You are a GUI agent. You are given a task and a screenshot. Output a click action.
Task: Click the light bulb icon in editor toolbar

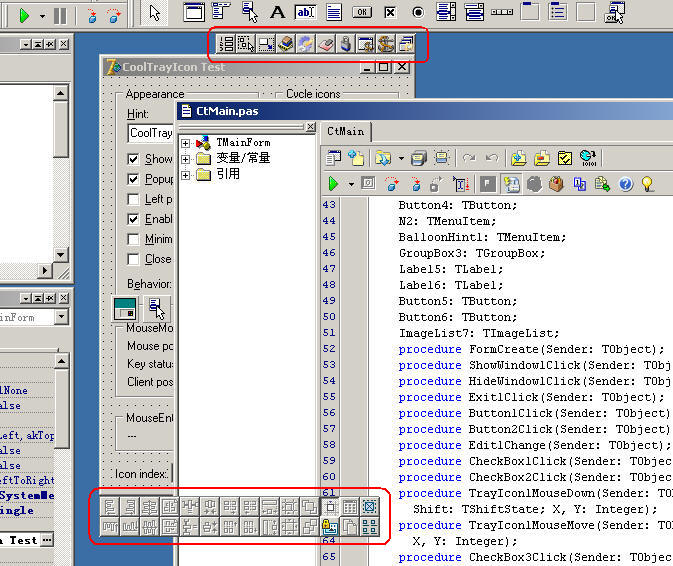[648, 184]
